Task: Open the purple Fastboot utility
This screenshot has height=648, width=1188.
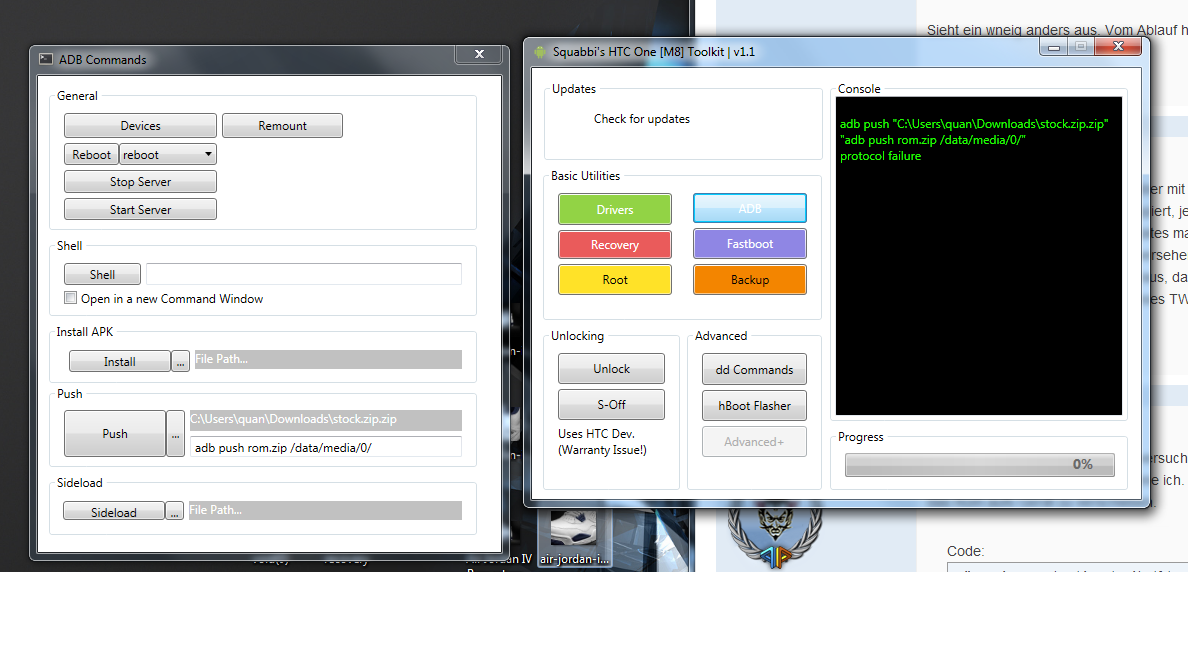Action: point(749,244)
